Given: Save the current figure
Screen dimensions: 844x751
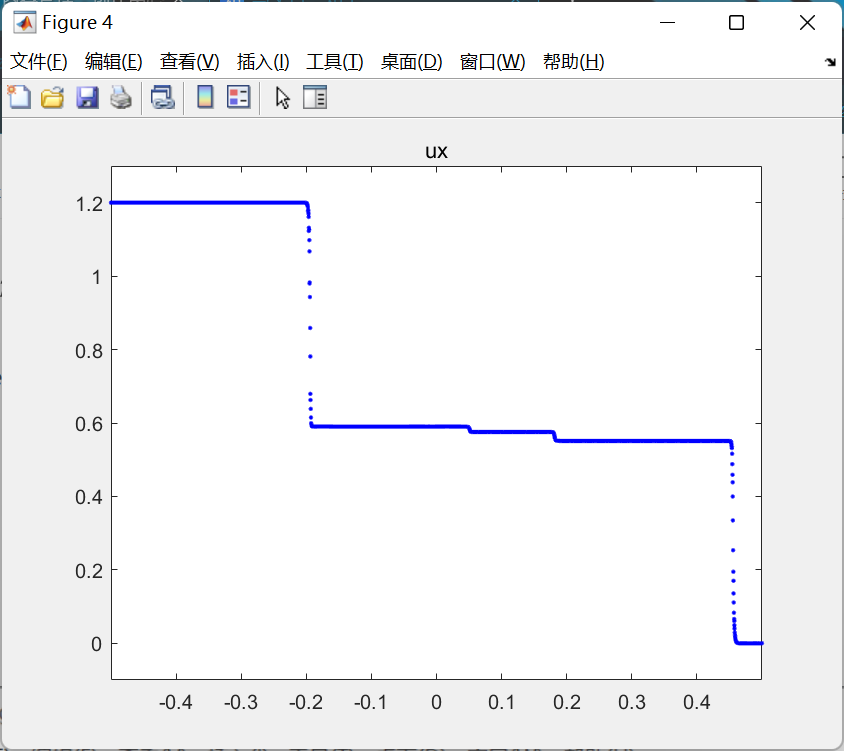Looking at the screenshot, I should (86, 97).
